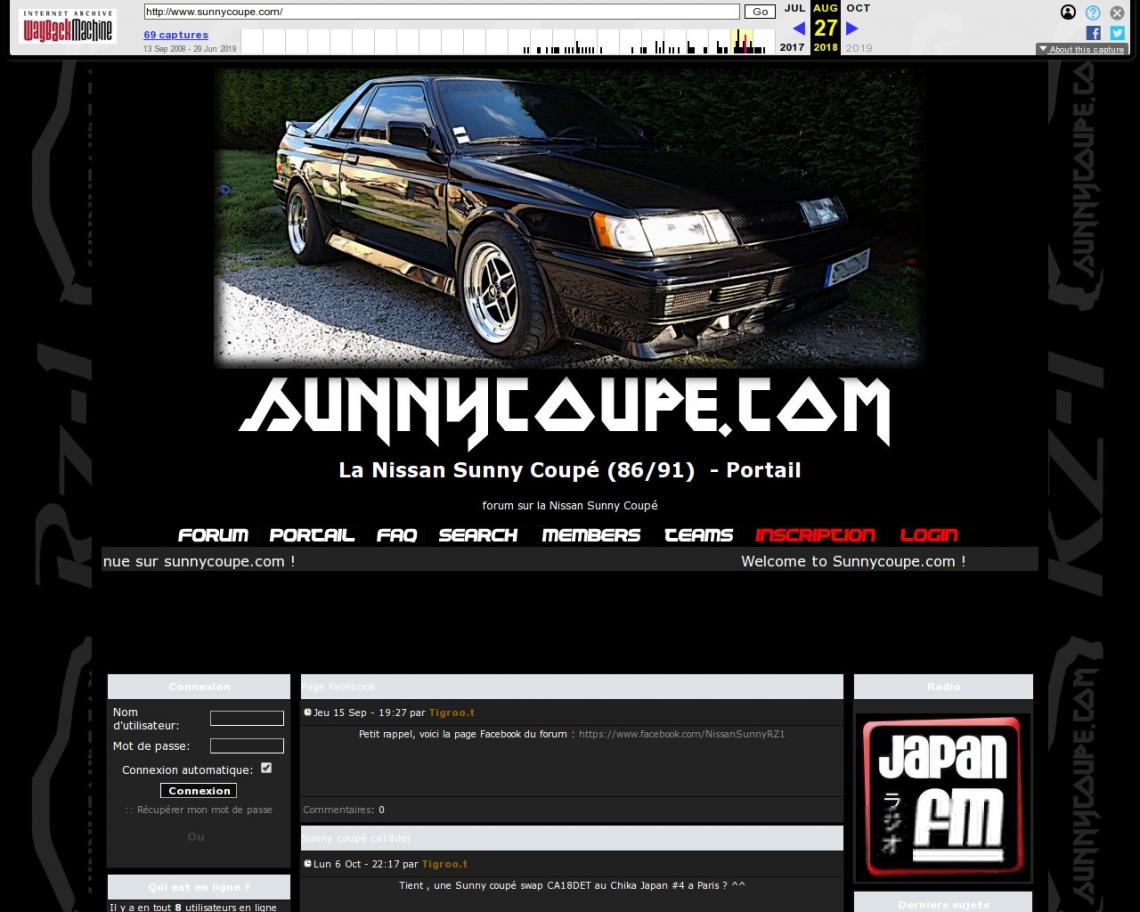
Task: Open the Search menu item
Action: pyautogui.click(x=478, y=535)
